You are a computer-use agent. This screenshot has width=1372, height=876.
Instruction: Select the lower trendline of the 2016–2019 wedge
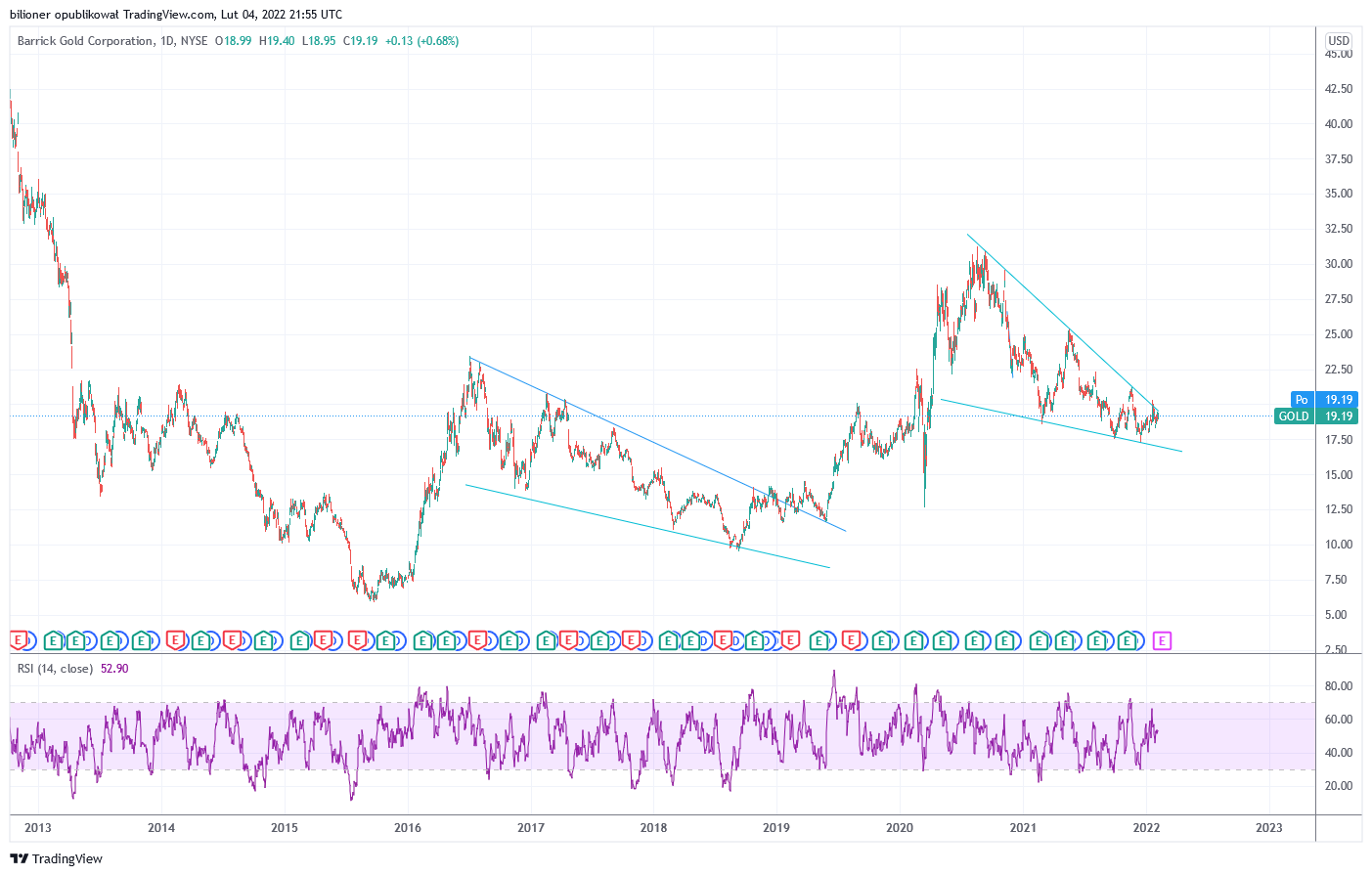(645, 526)
